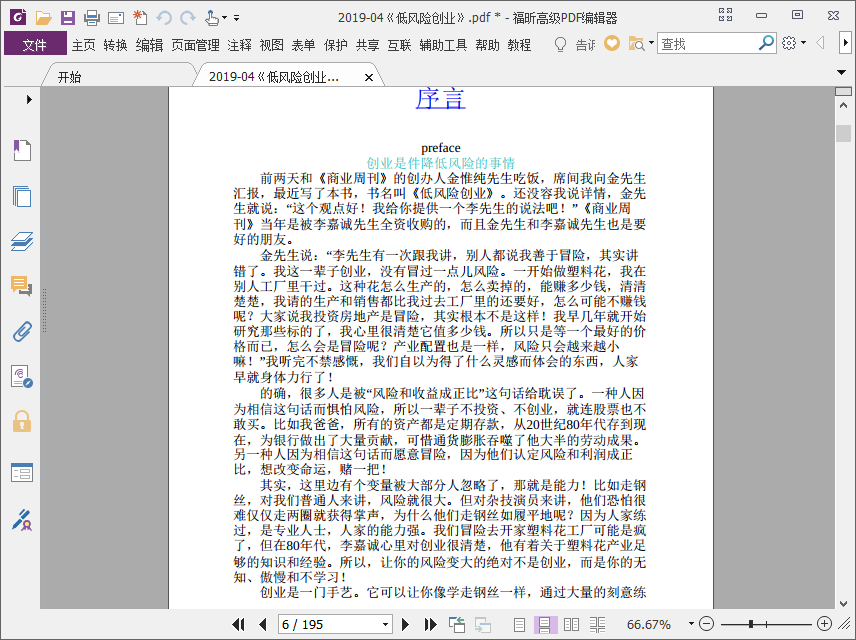The width and height of the screenshot is (856, 640).
Task: Click the folder search icon
Action: pyautogui.click(x=637, y=44)
